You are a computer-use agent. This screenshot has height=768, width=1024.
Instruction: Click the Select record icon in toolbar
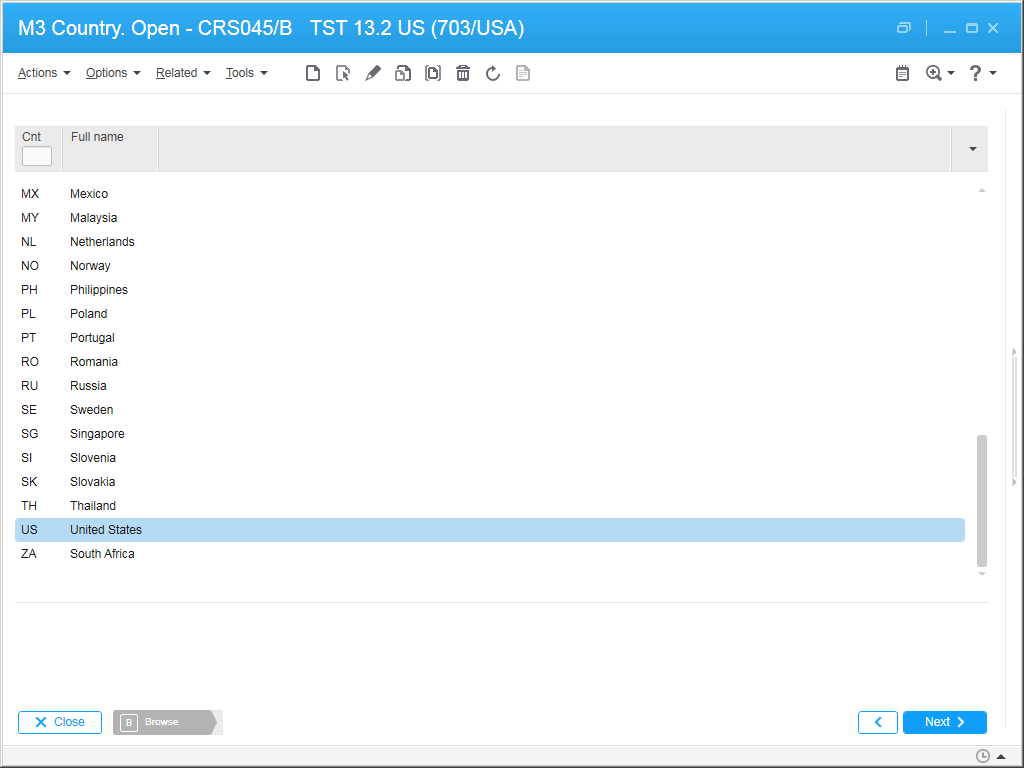click(343, 73)
